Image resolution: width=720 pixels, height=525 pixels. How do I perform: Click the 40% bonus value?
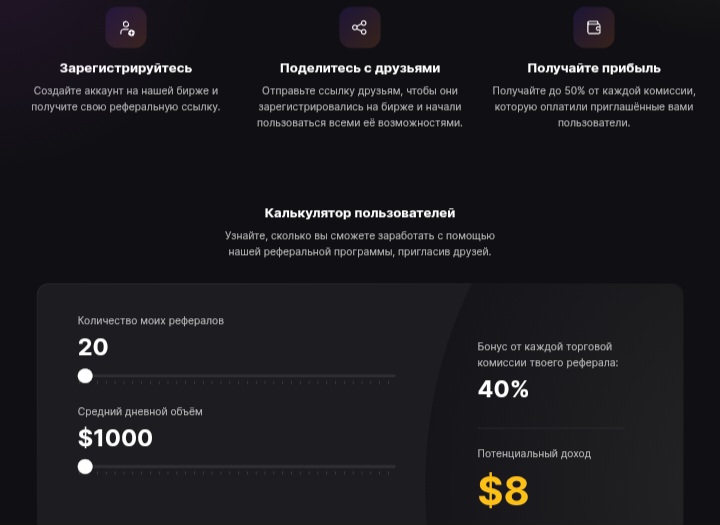[503, 389]
